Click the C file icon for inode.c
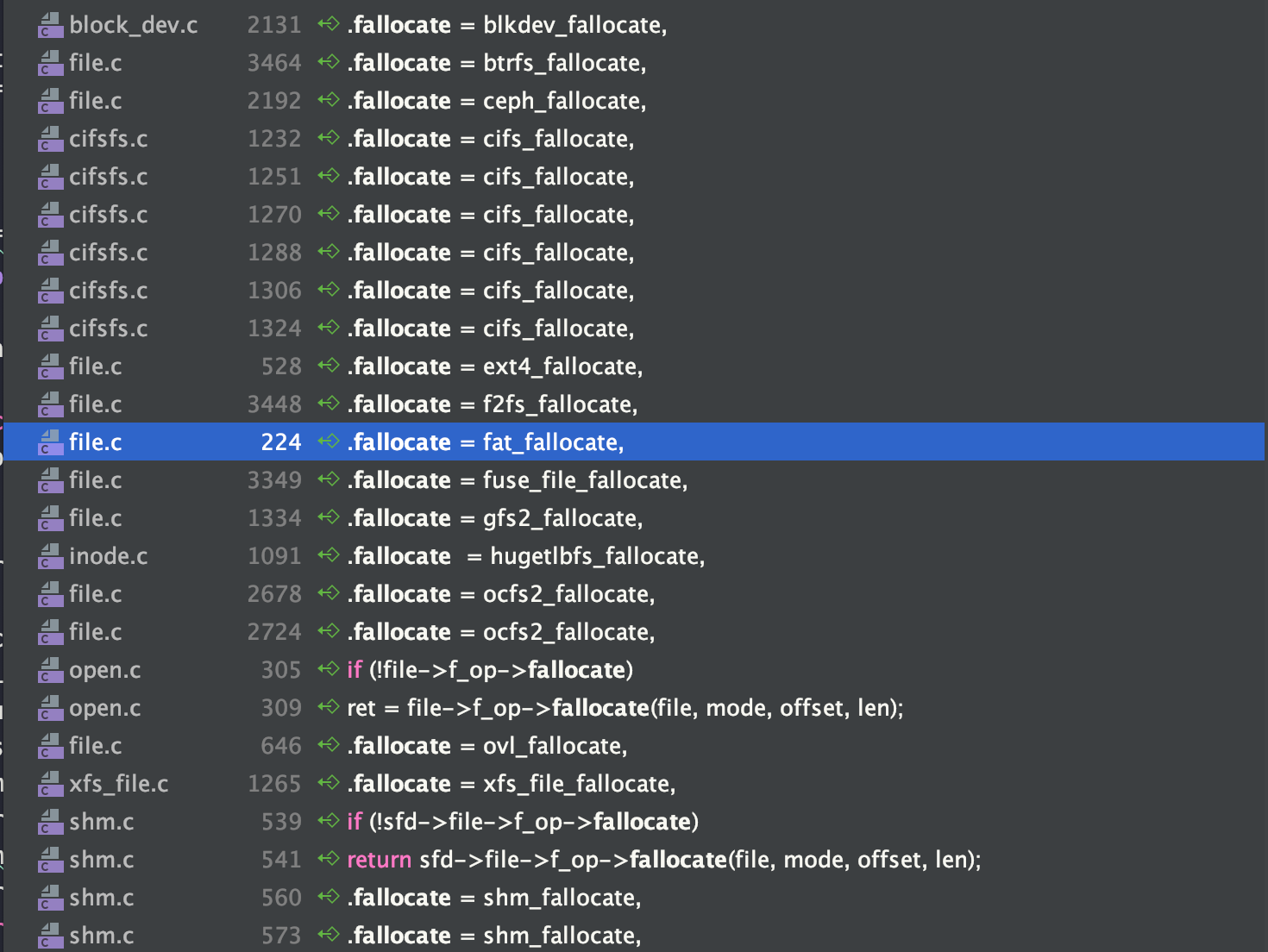1268x952 pixels. (x=51, y=557)
